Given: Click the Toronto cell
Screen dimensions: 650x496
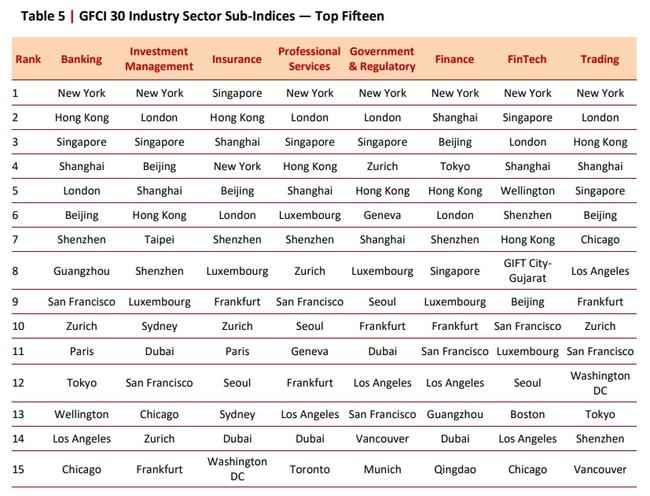Looking at the screenshot, I should click(x=309, y=469).
